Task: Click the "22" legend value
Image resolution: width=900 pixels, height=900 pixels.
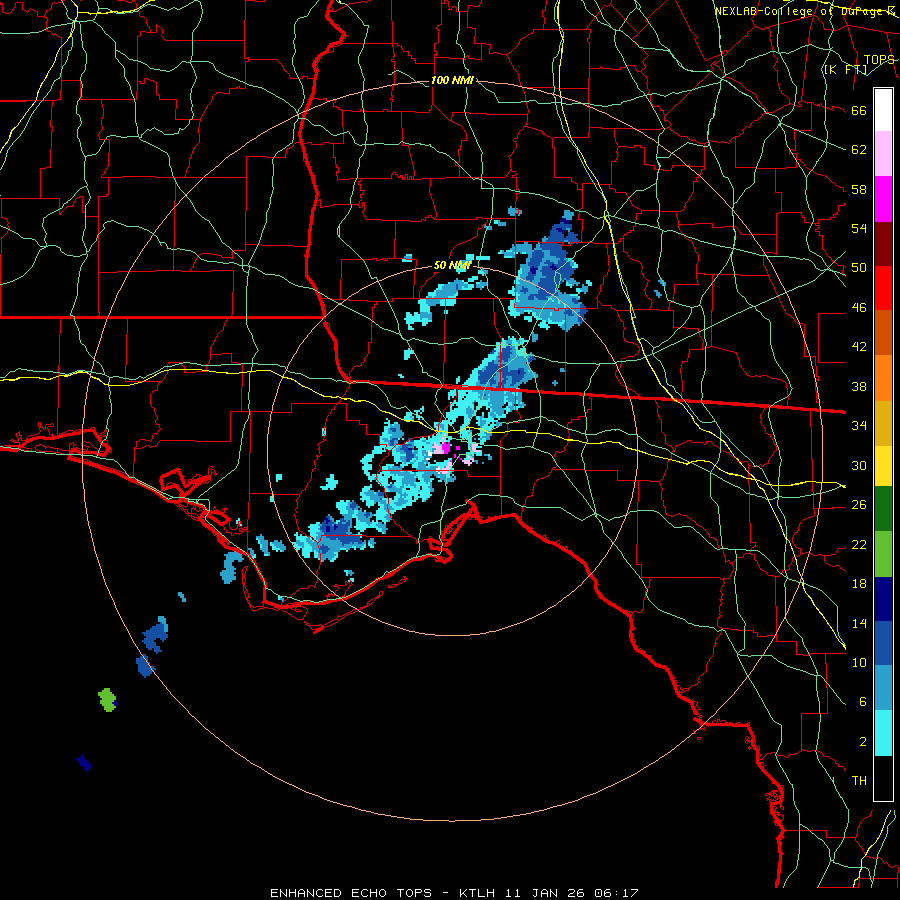Action: pos(859,545)
